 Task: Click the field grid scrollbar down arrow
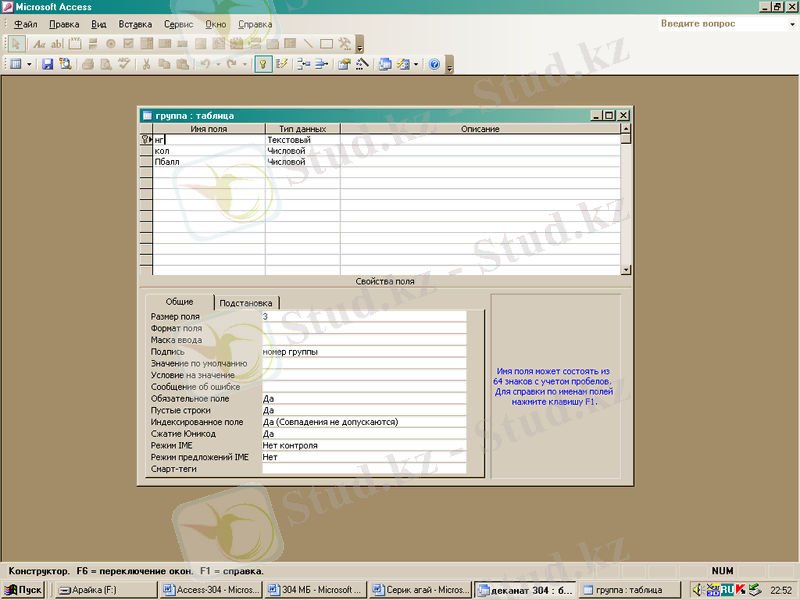pyautogui.click(x=626, y=269)
